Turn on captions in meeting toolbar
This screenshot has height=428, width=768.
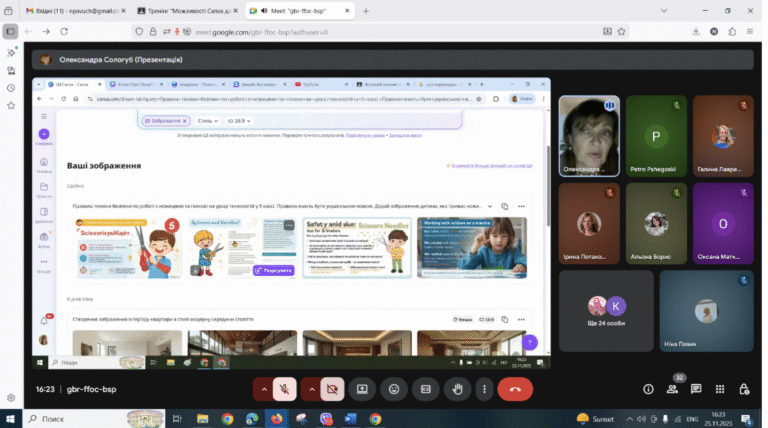[426, 389]
